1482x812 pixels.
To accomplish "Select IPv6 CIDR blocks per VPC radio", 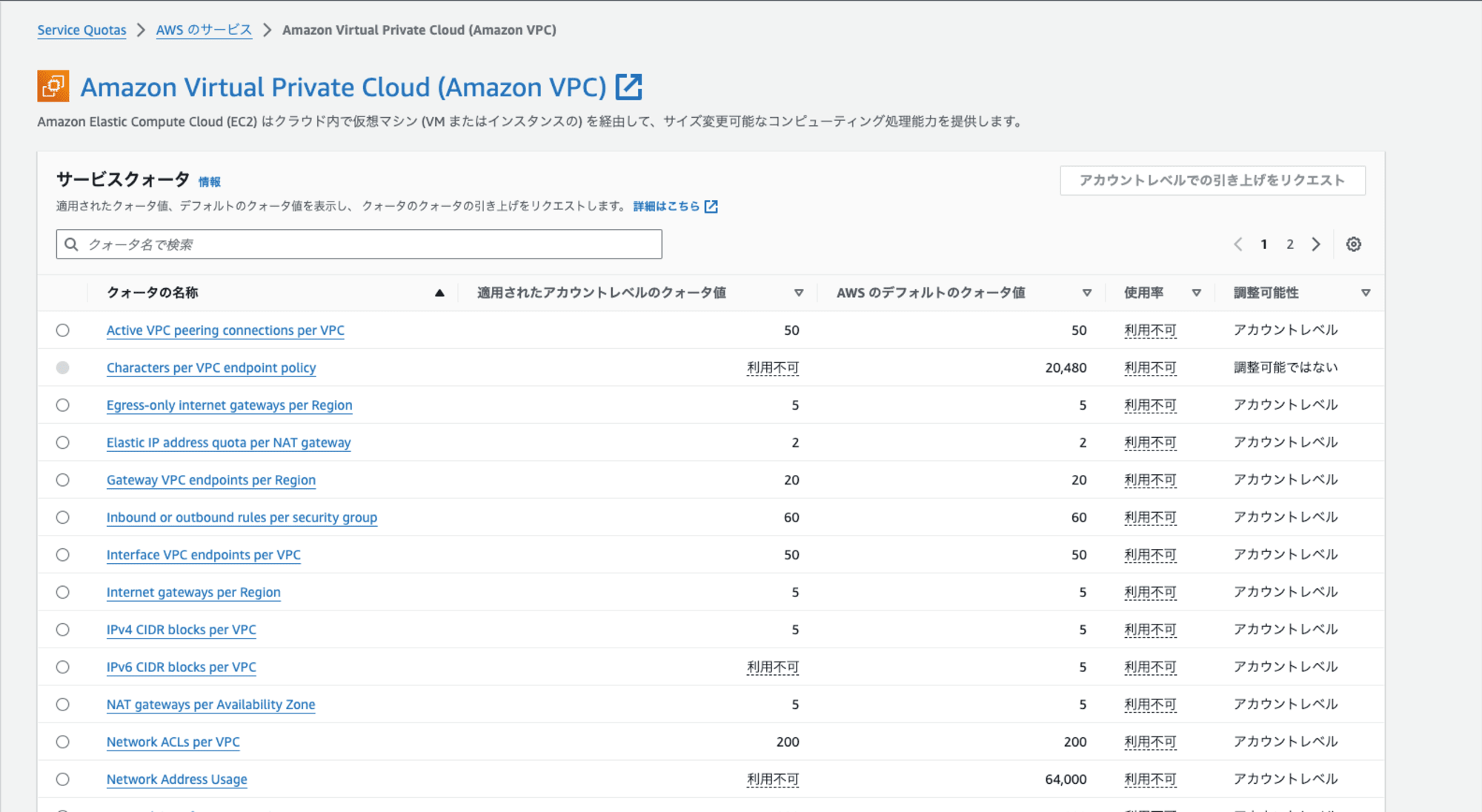I will coord(63,667).
